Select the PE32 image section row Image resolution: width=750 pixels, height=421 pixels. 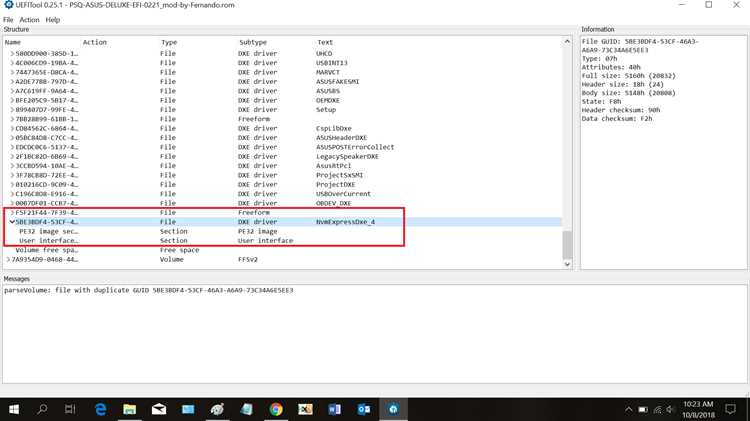[282, 231]
